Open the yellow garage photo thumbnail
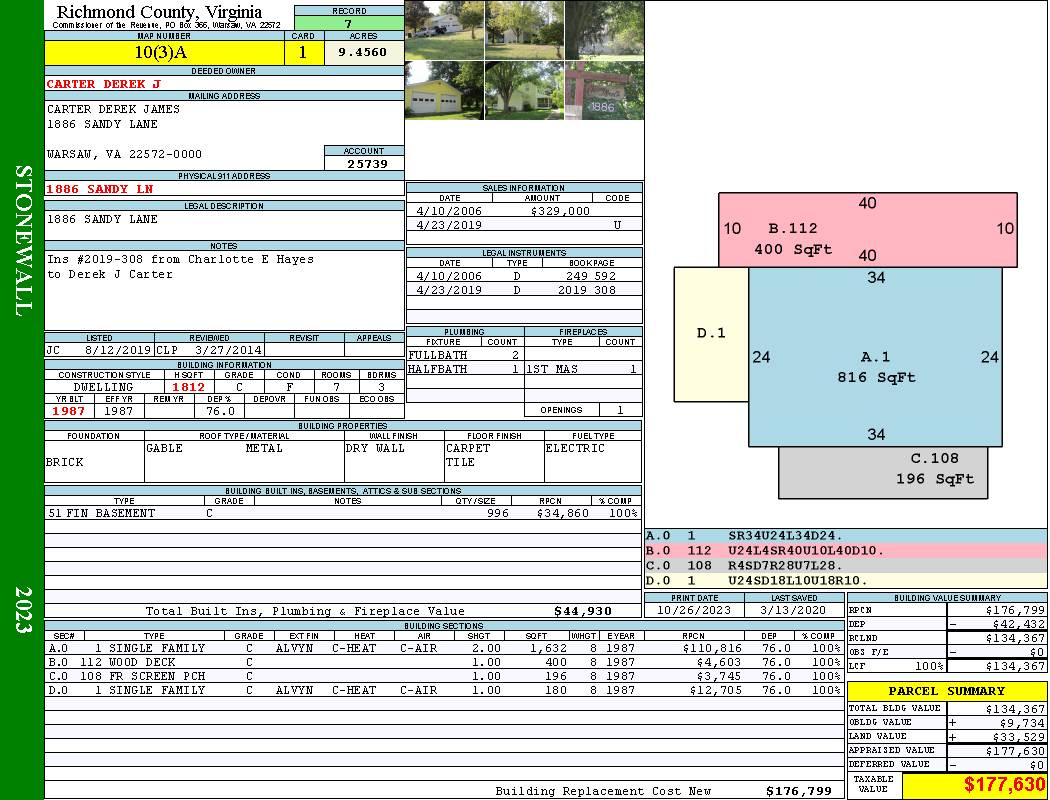The height and width of the screenshot is (800, 1050). coord(444,91)
